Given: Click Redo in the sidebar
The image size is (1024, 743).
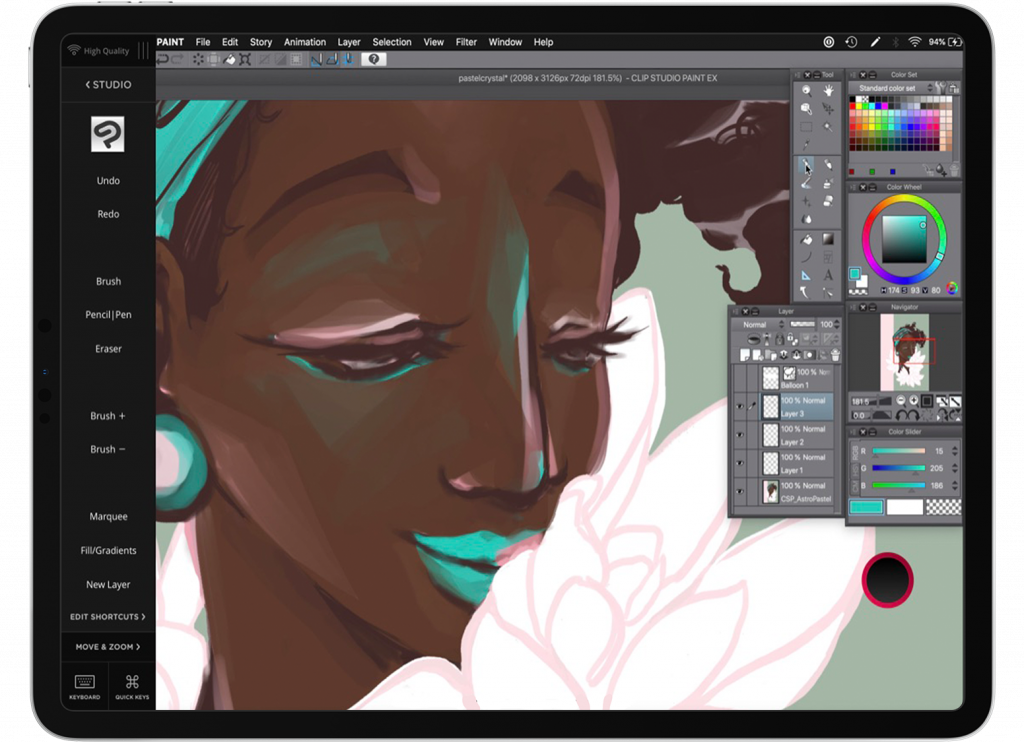Looking at the screenshot, I should pyautogui.click(x=108, y=213).
